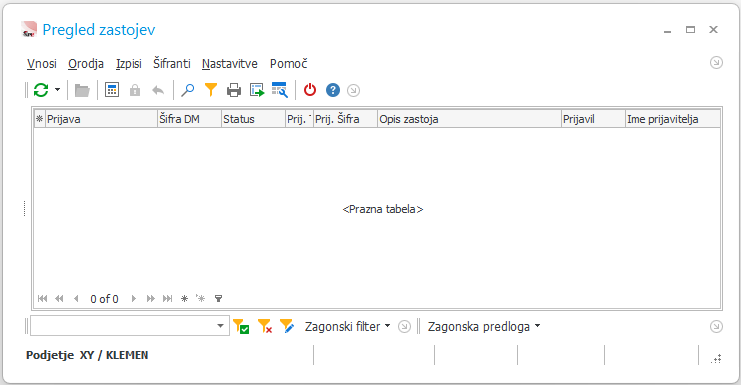Sort by Status column header
Screen dimensions: 741x385
pyautogui.click(x=254, y=119)
